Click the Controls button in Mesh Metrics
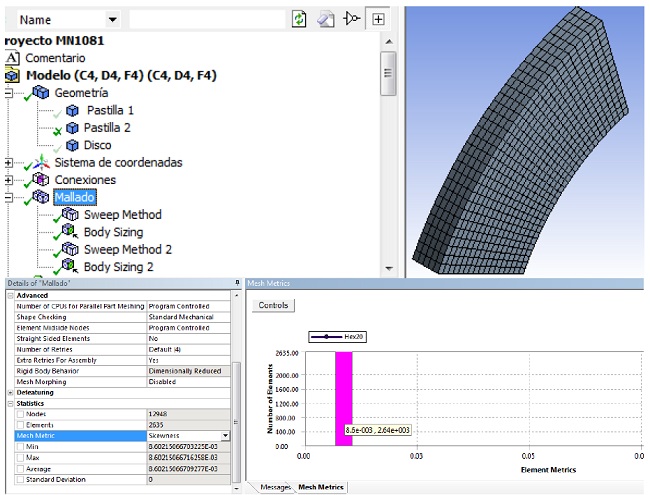 [273, 305]
